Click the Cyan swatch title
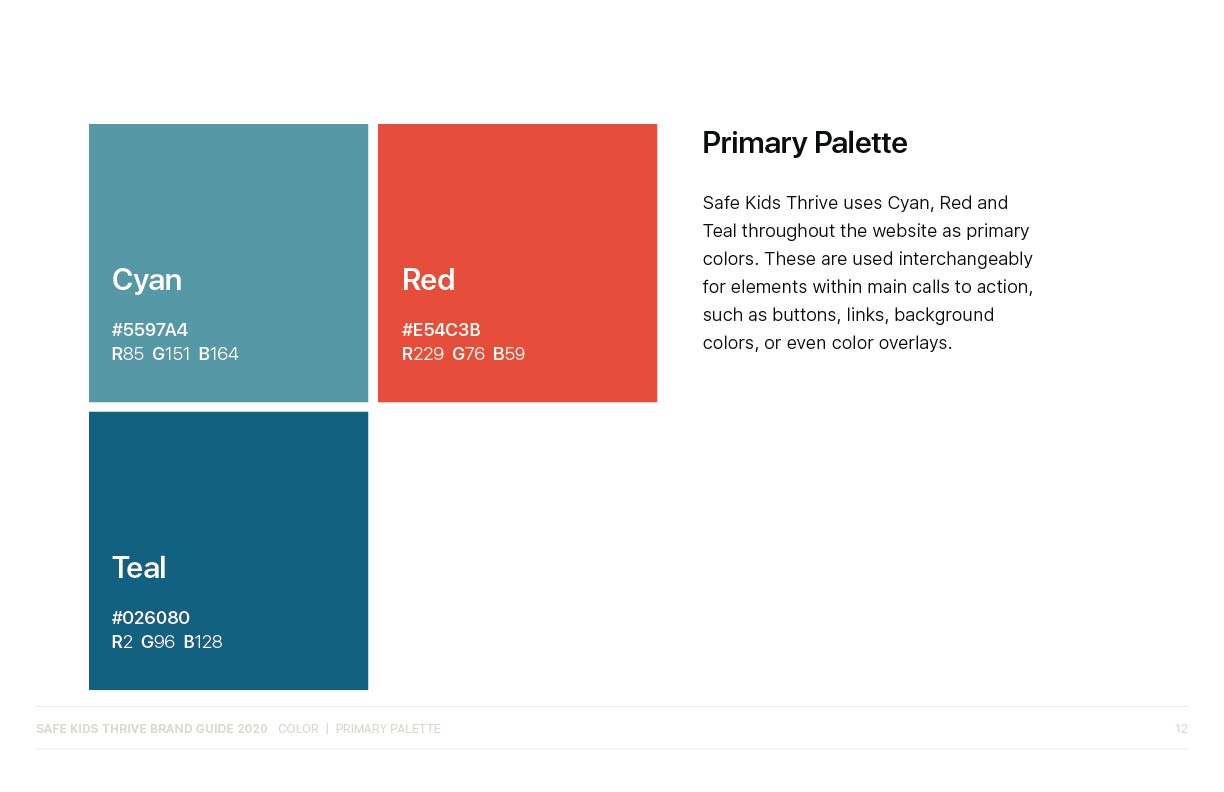 147,280
